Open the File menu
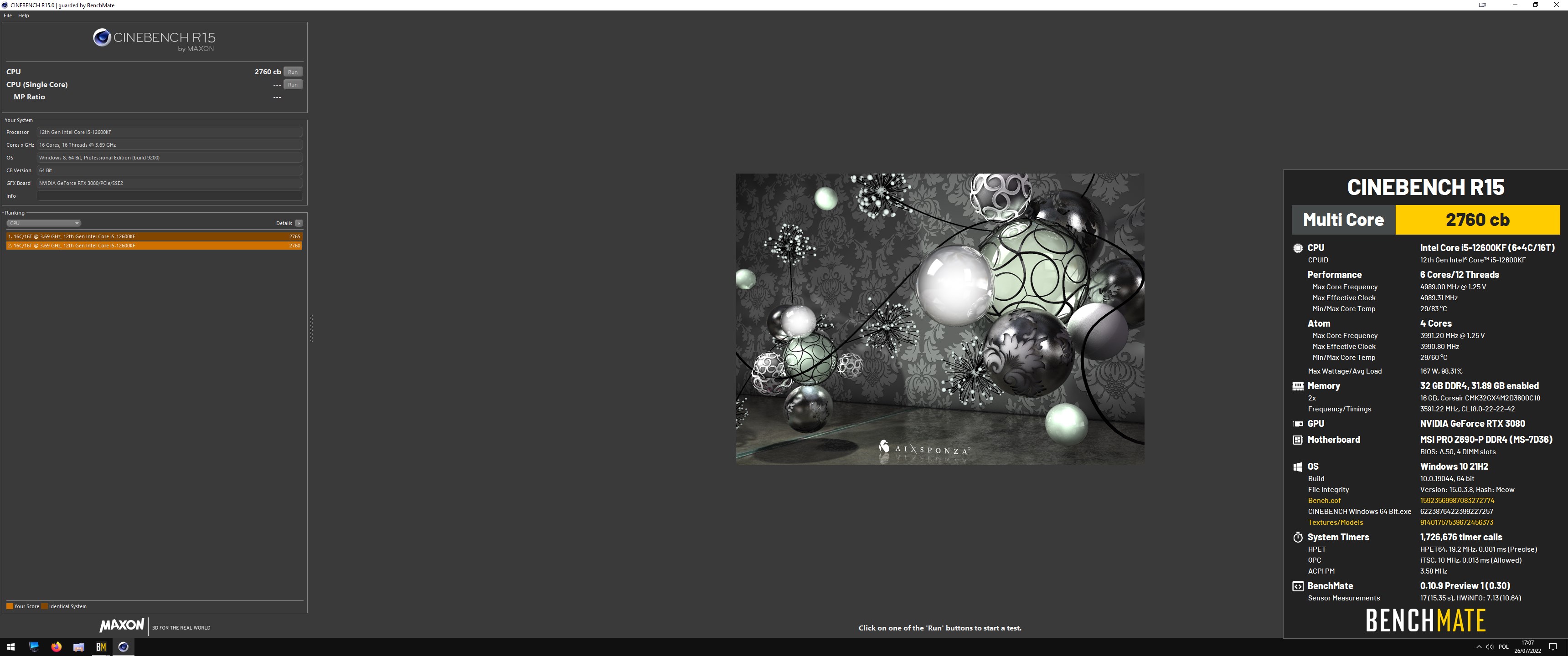 tap(8, 16)
